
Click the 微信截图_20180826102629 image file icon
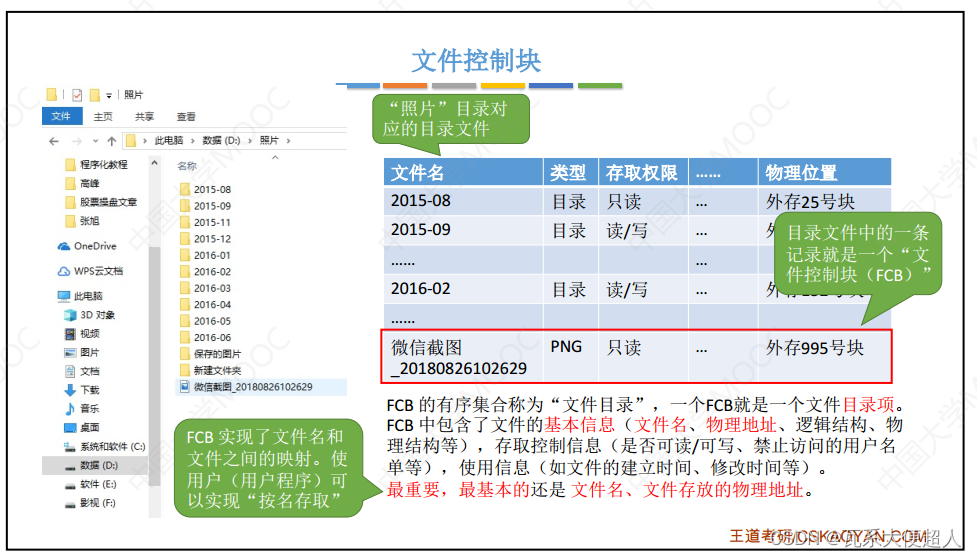[x=184, y=387]
